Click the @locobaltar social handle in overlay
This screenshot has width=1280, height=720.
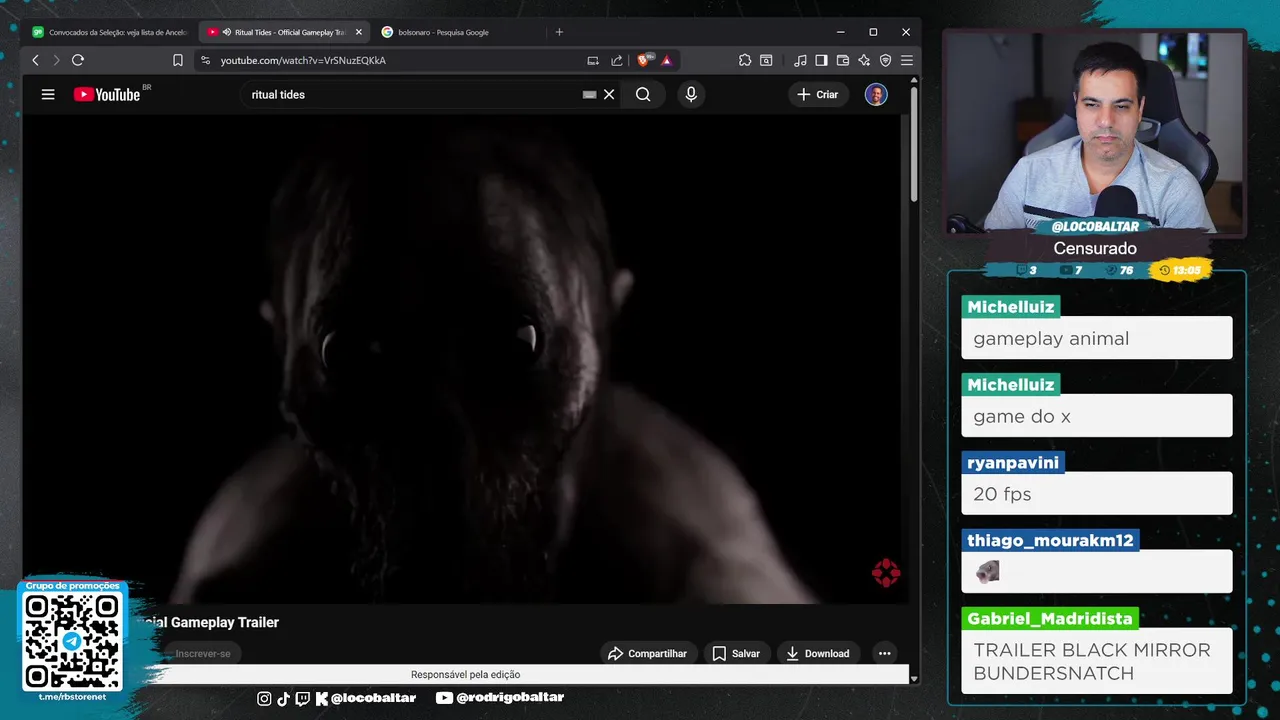[366, 698]
